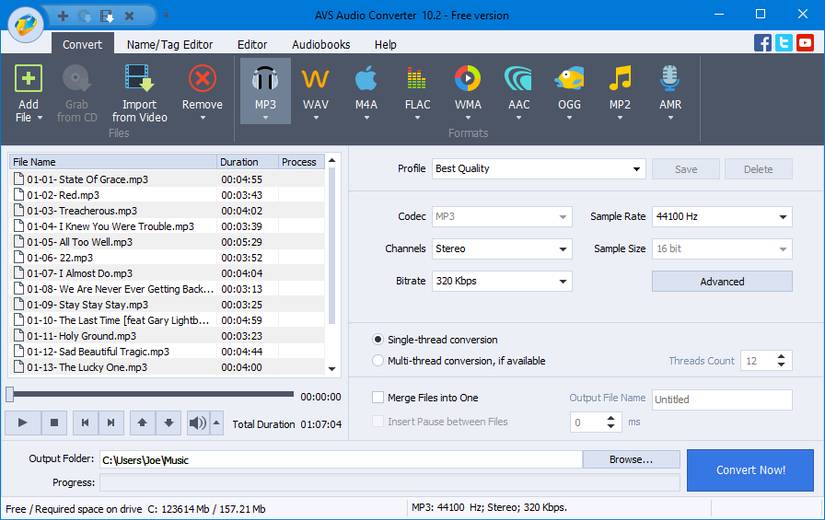Select MP3 output format
825x520 pixels.
click(x=265, y=91)
